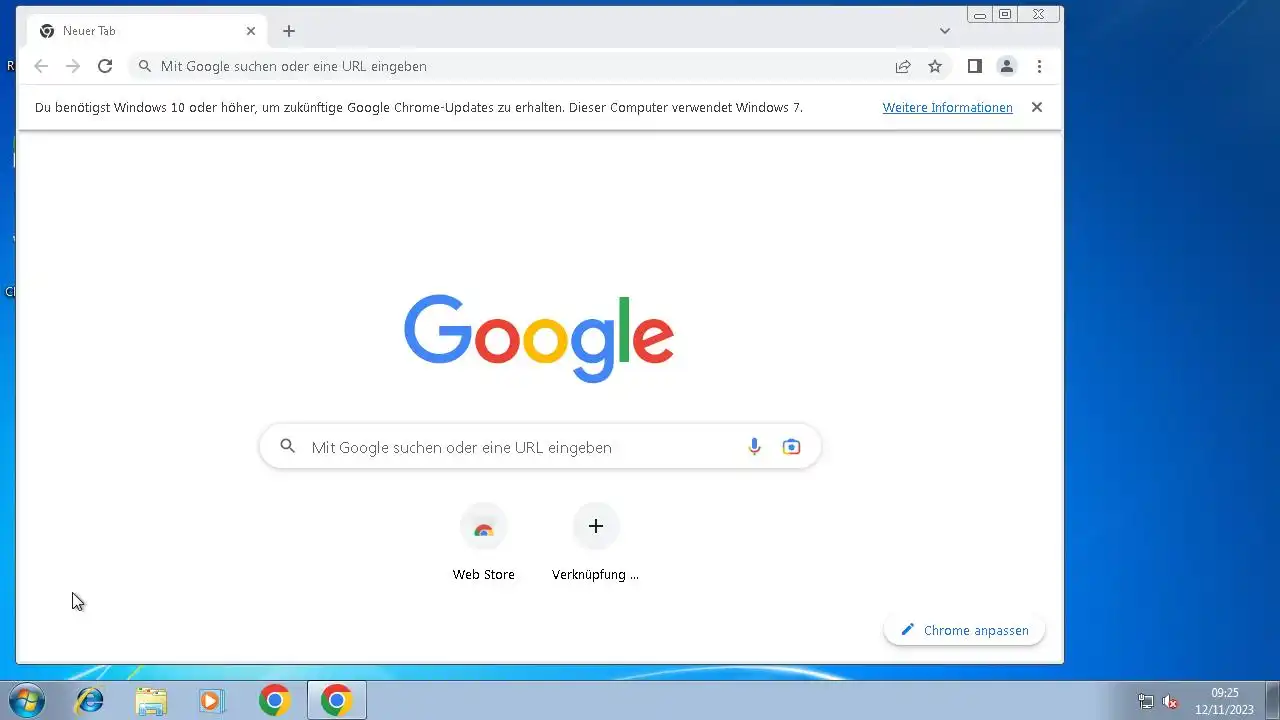Launch Windows Media Player from taskbar
Screen dimensions: 1280x720
coord(212,700)
